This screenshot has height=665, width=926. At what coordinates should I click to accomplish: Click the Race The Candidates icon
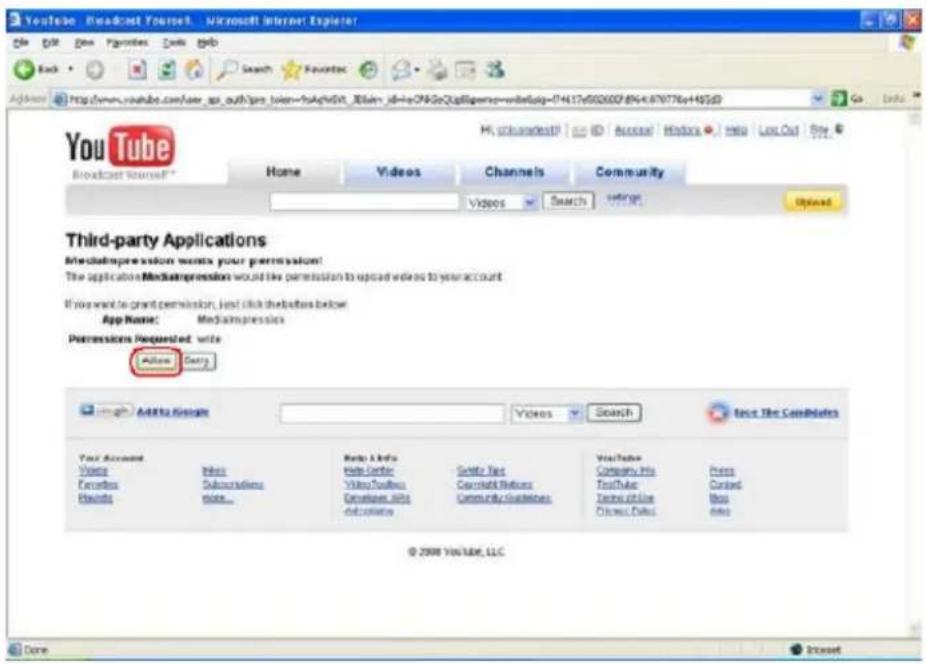click(718, 412)
